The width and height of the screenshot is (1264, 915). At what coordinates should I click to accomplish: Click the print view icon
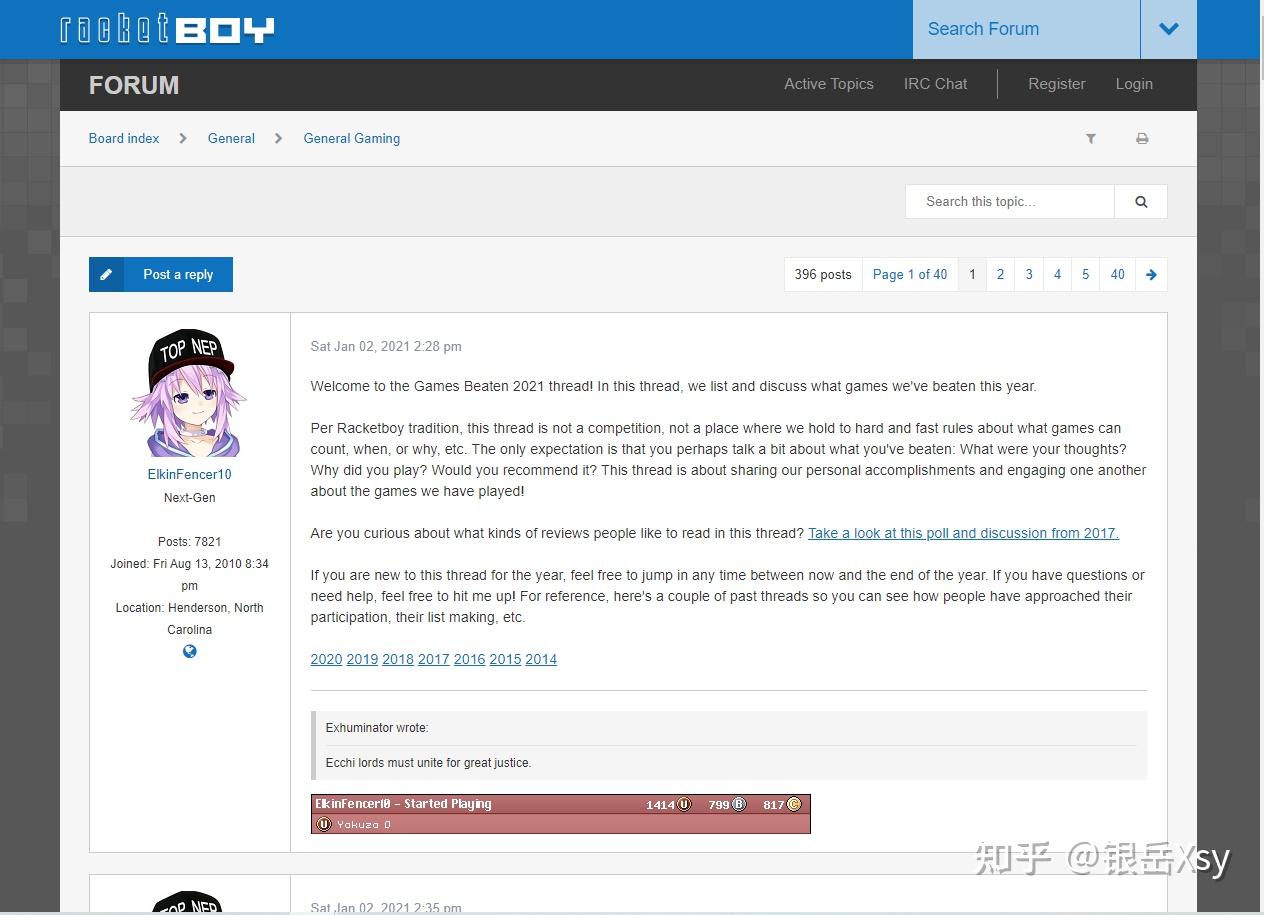point(1142,139)
